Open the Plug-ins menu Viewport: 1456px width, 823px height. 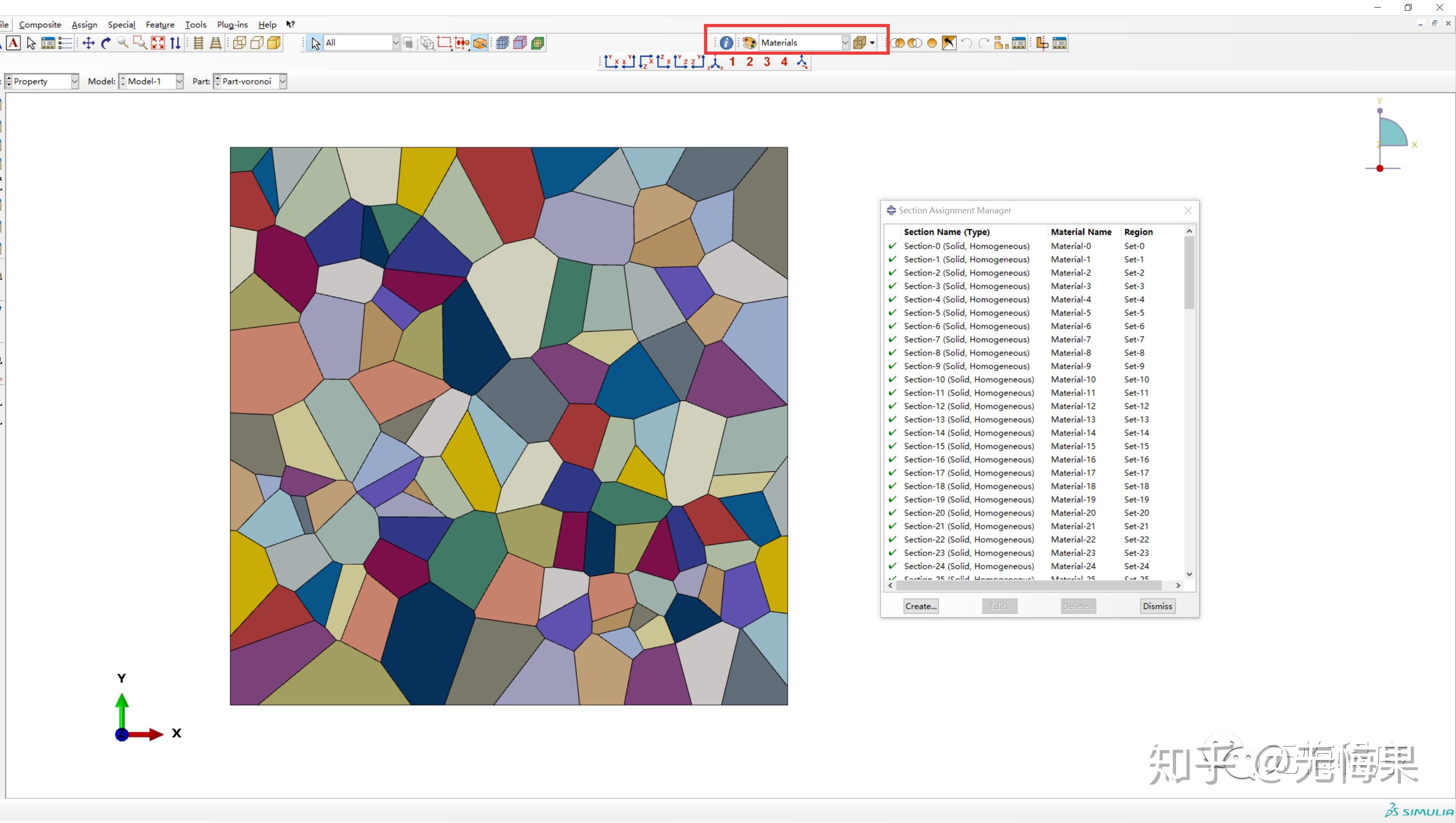pos(232,25)
